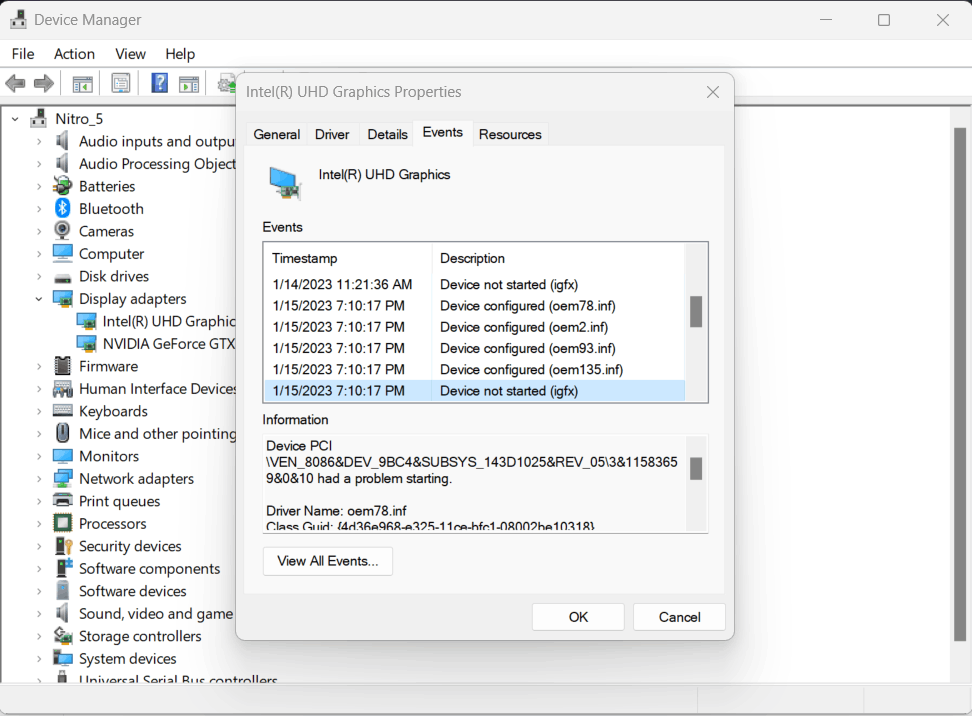This screenshot has height=716, width=972.
Task: Collapse the Display adapters tree
Action: pos(39,298)
